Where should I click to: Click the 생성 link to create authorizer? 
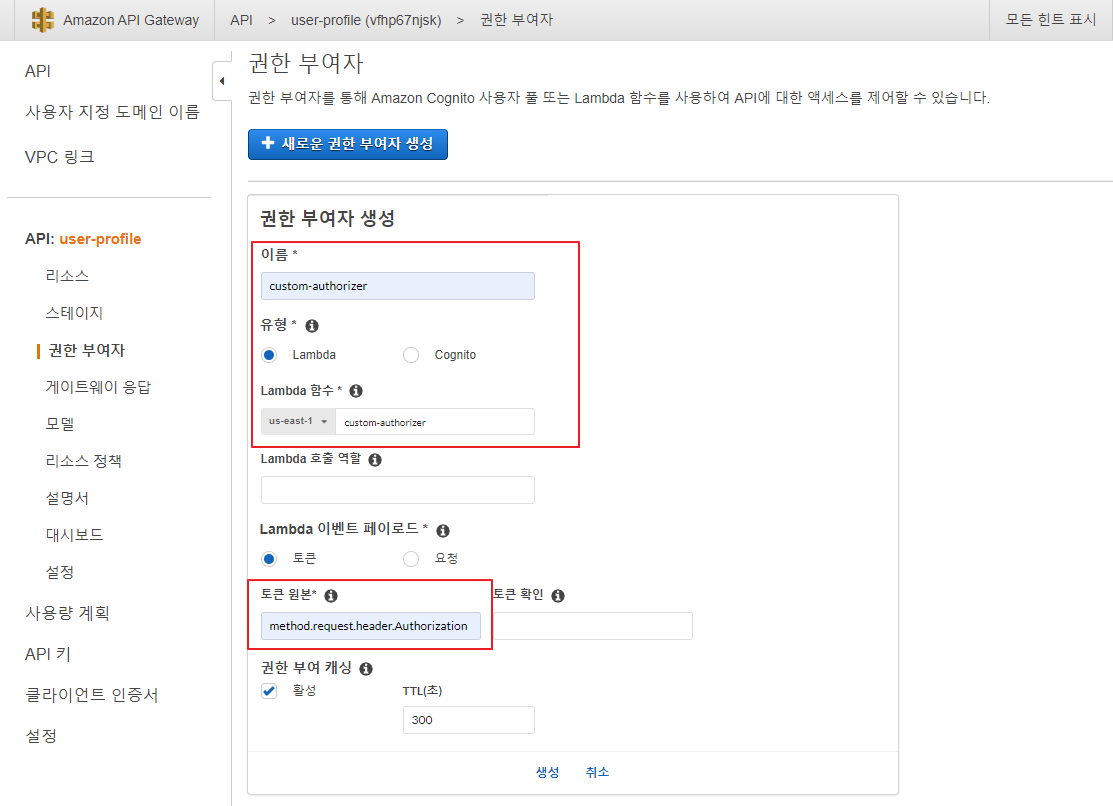point(547,772)
